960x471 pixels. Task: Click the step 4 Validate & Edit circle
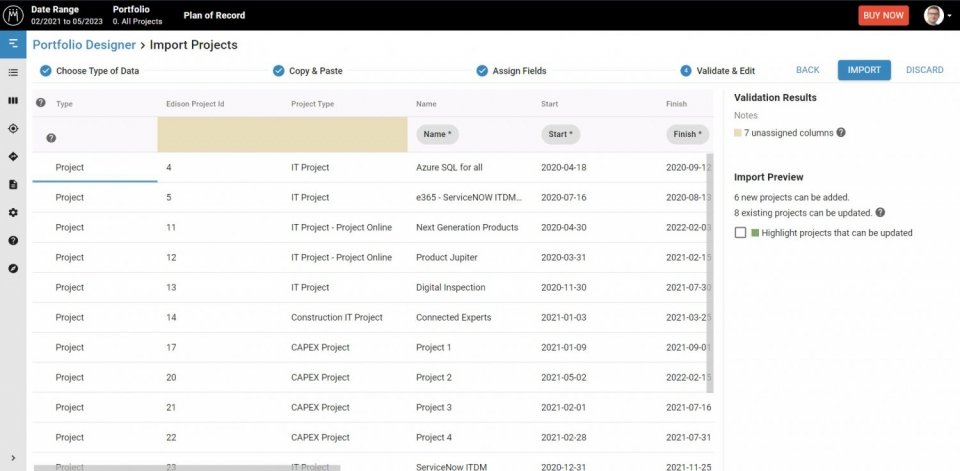pos(686,70)
